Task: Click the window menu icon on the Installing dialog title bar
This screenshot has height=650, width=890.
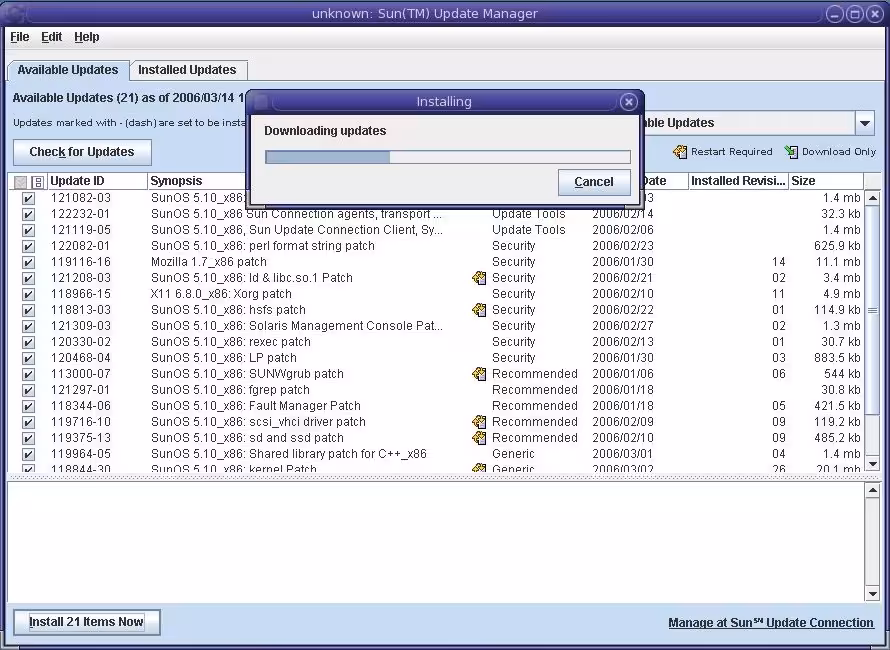Action: [261, 102]
